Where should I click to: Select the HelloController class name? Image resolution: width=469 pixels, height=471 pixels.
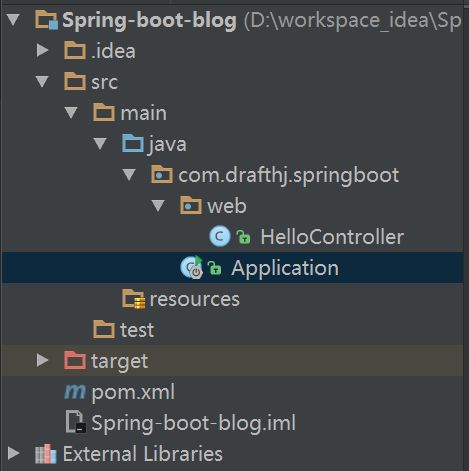[x=332, y=237]
